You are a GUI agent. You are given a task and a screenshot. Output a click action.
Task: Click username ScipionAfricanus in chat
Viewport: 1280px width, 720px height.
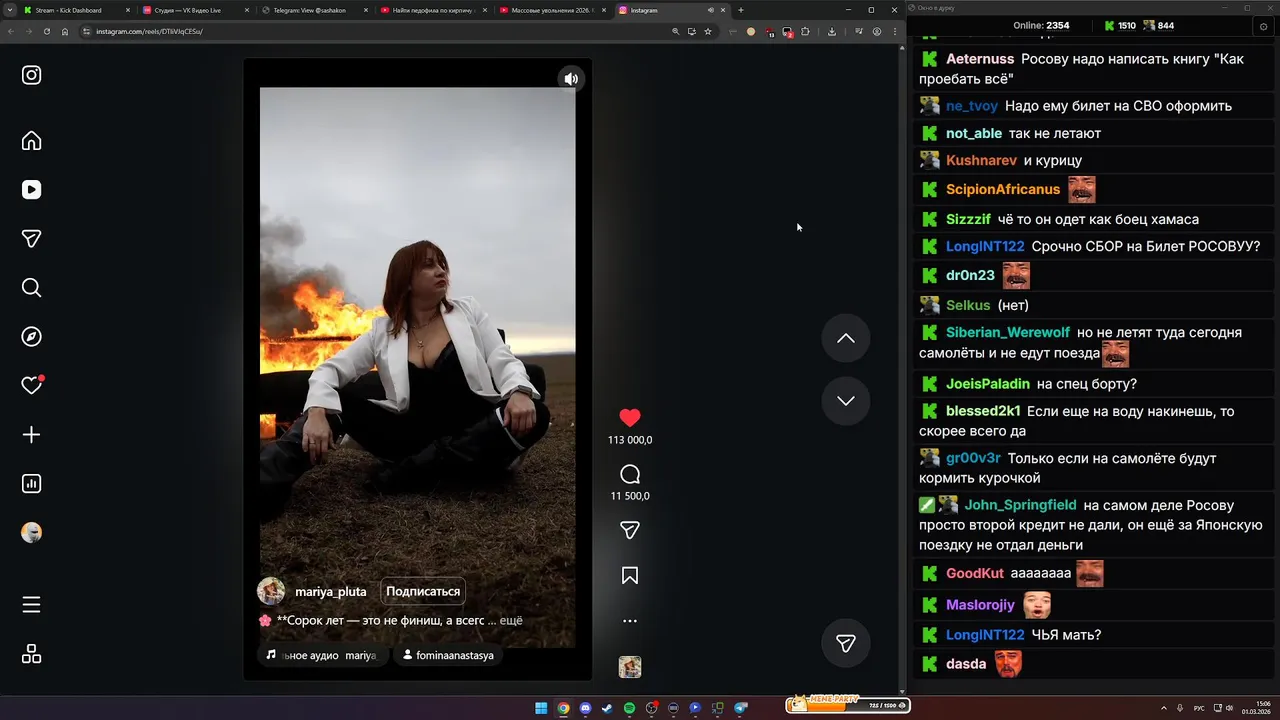pos(1003,189)
